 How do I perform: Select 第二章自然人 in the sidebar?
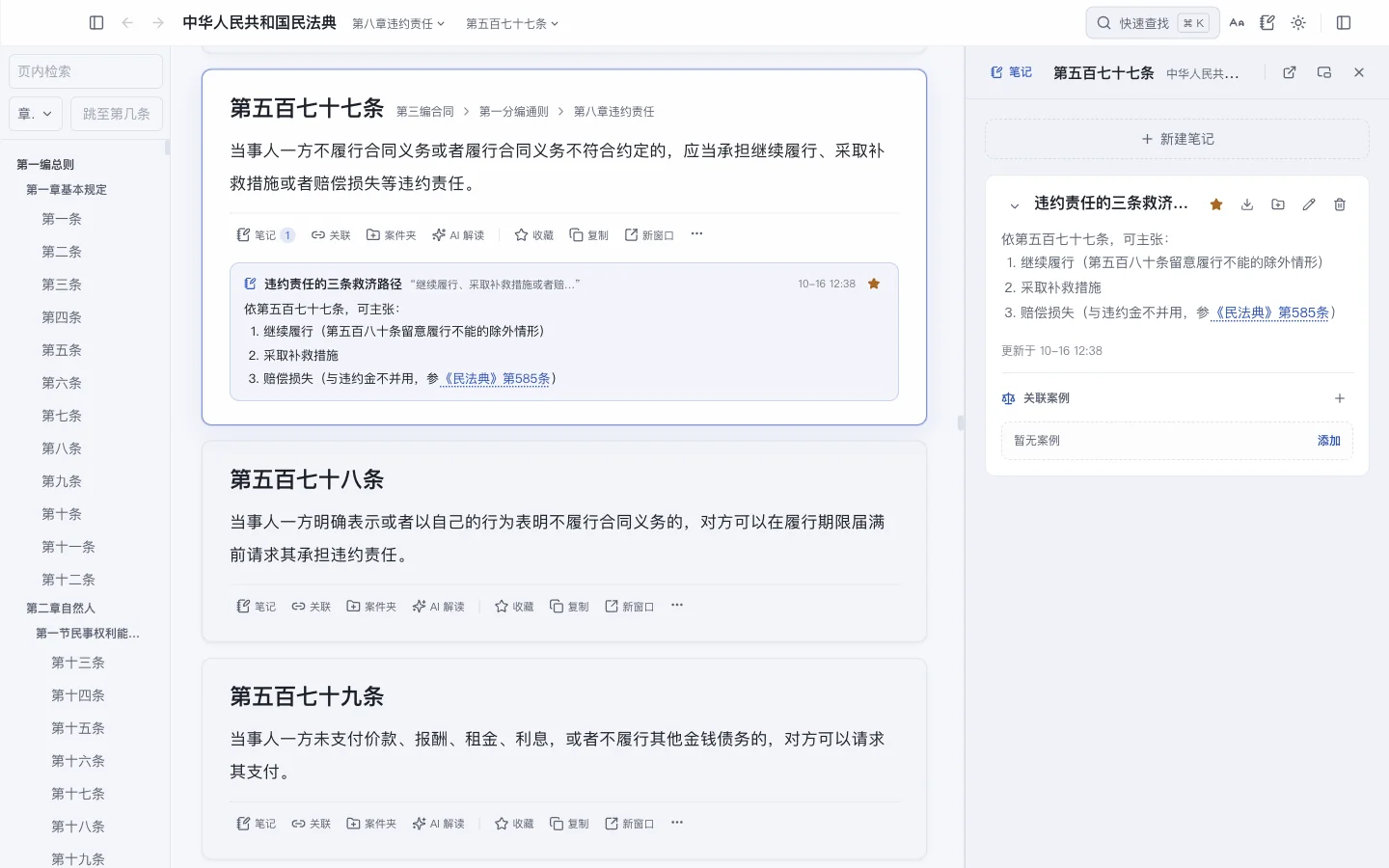tap(61, 608)
